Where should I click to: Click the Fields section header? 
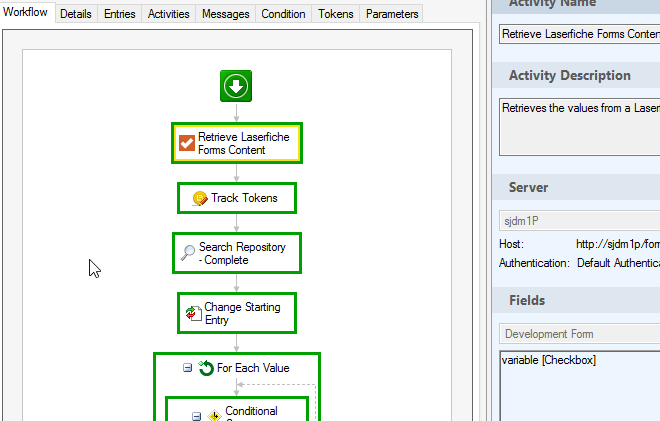point(576,300)
